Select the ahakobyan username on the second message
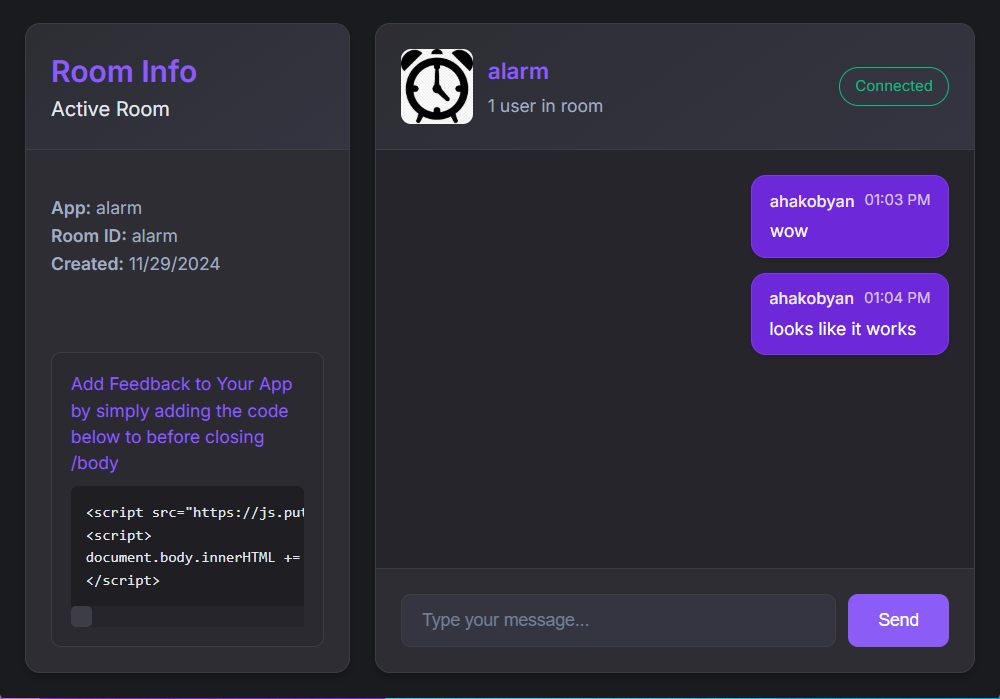Image resolution: width=1000 pixels, height=699 pixels. click(x=811, y=298)
